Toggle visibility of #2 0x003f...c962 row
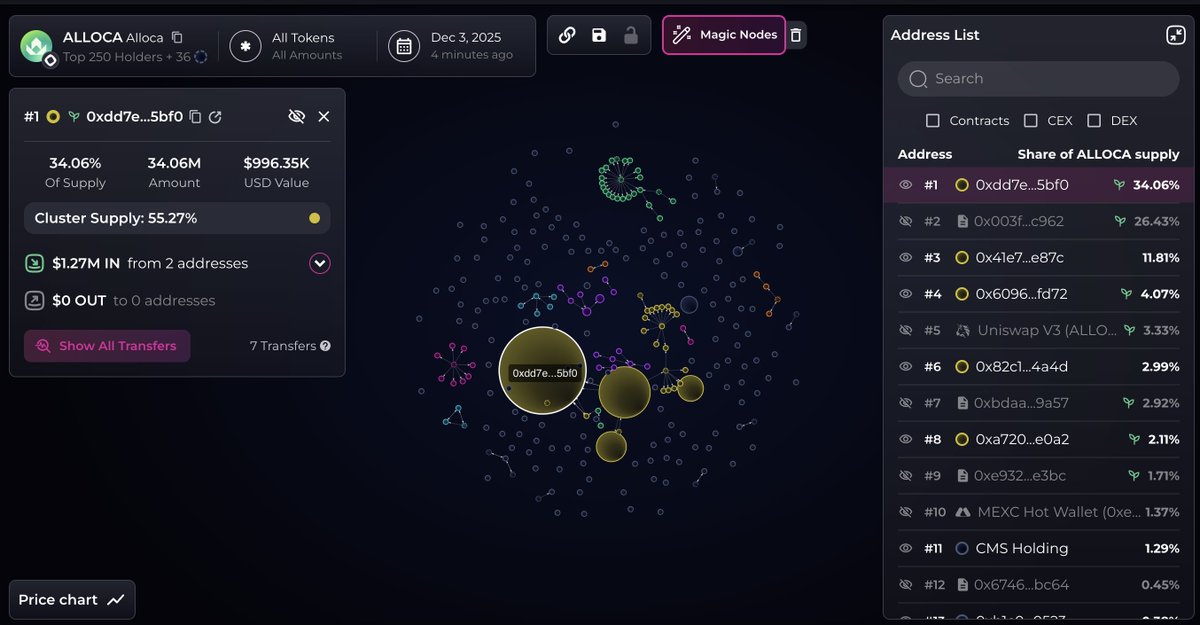This screenshot has height=625, width=1200. 906,221
